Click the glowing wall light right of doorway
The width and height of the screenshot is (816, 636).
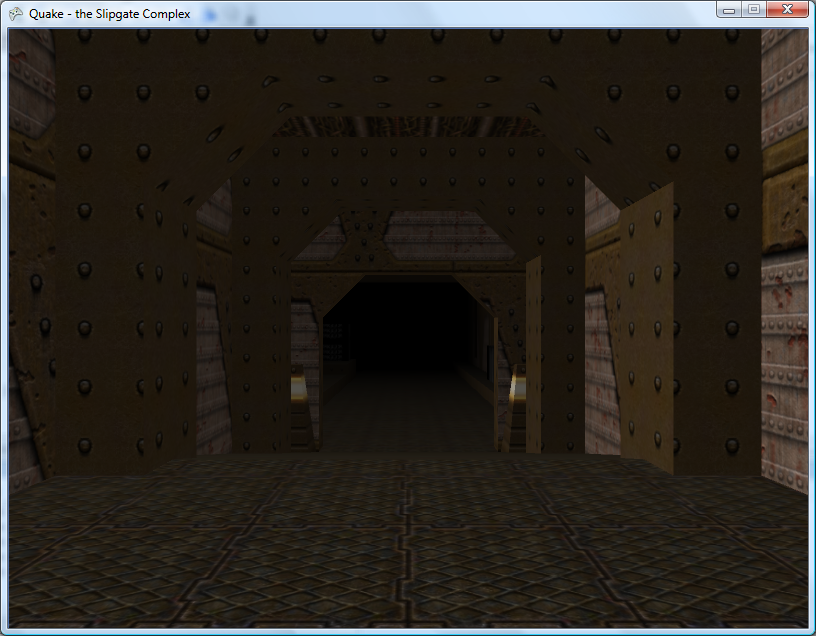pos(518,387)
